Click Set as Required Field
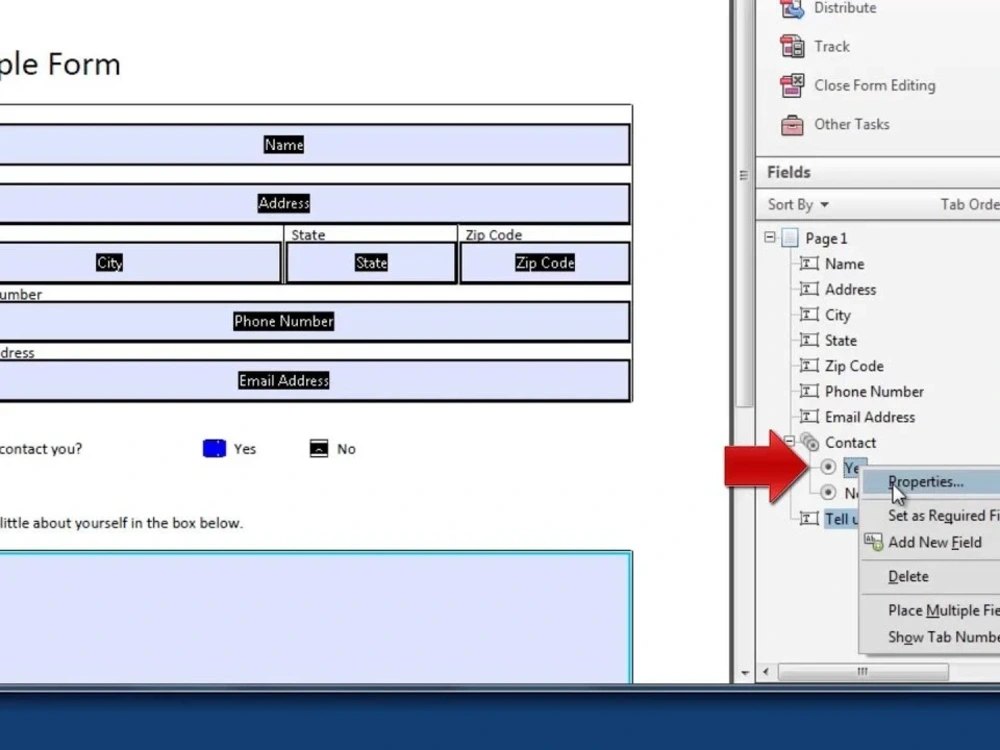Image resolution: width=1000 pixels, height=750 pixels. click(942, 515)
